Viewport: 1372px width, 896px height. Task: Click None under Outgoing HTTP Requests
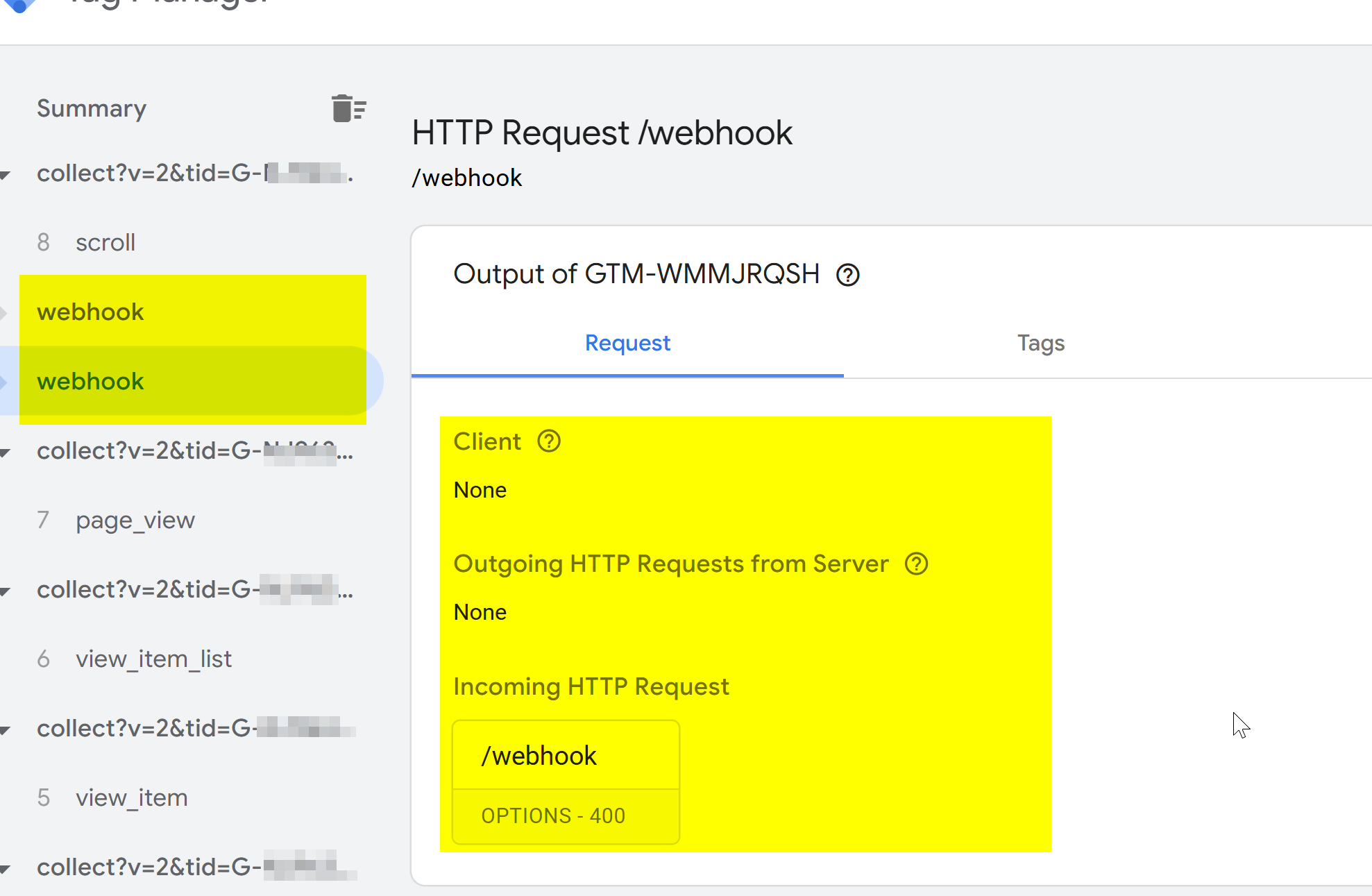(x=480, y=612)
